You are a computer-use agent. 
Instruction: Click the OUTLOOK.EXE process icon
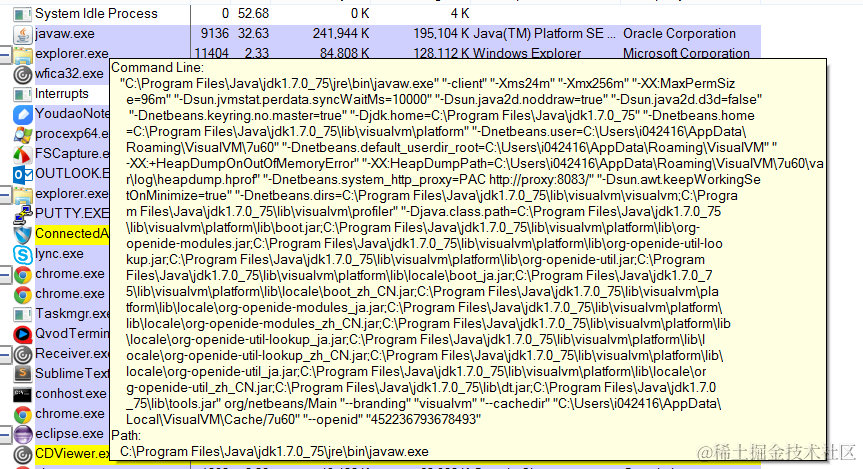[x=23, y=174]
